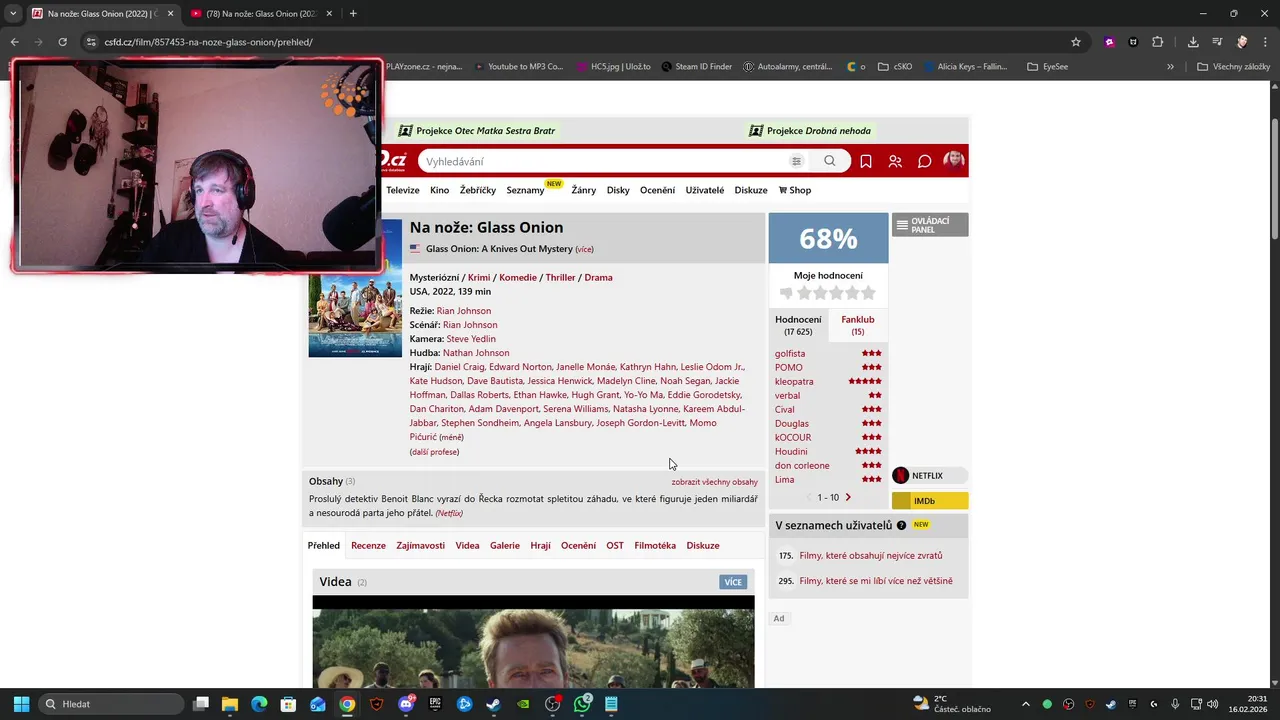Show more bookmarks with the double chevron
The height and width of the screenshot is (720, 1280).
[x=1170, y=67]
